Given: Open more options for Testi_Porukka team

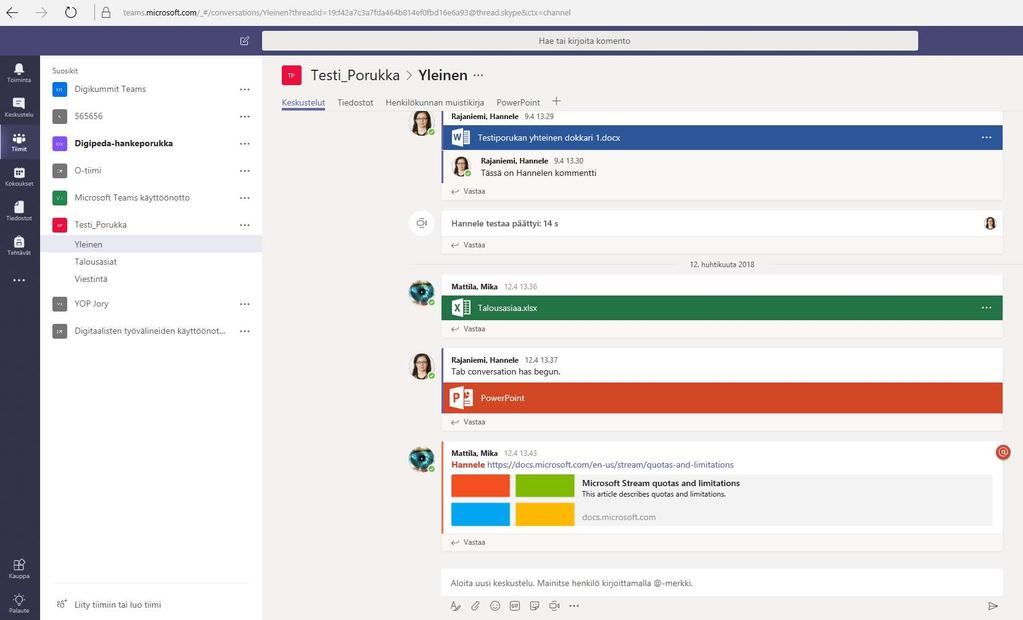Looking at the screenshot, I should click(245, 225).
